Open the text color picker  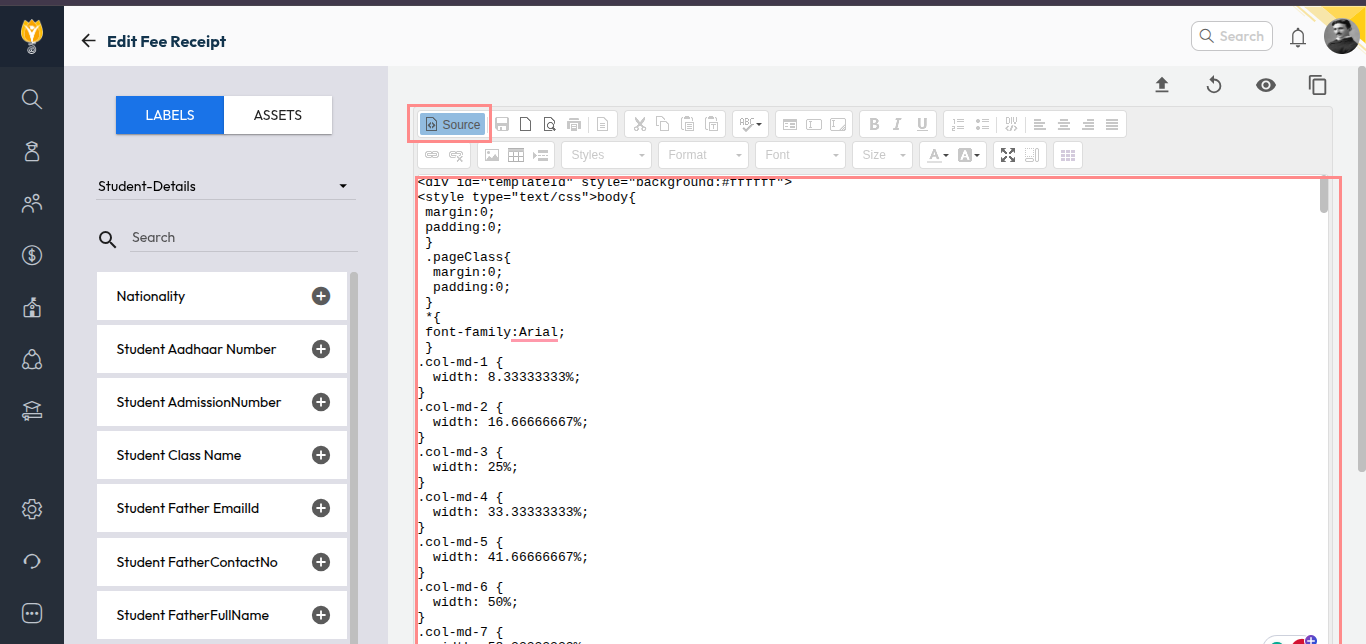pyautogui.click(x=937, y=155)
